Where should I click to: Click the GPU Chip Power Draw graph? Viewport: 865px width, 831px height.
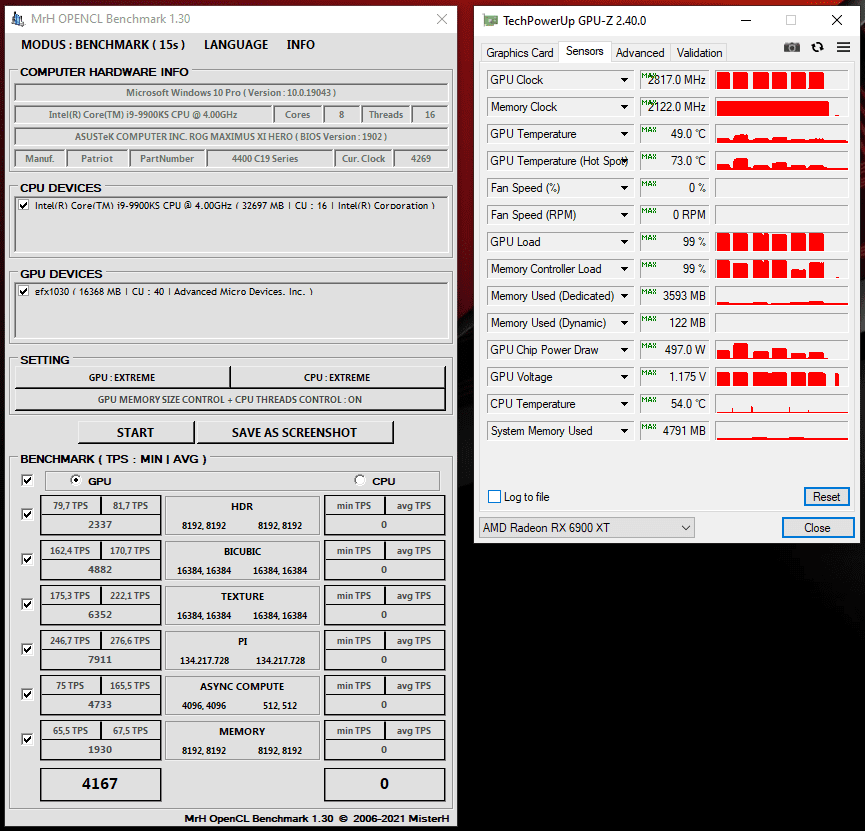[x=782, y=350]
